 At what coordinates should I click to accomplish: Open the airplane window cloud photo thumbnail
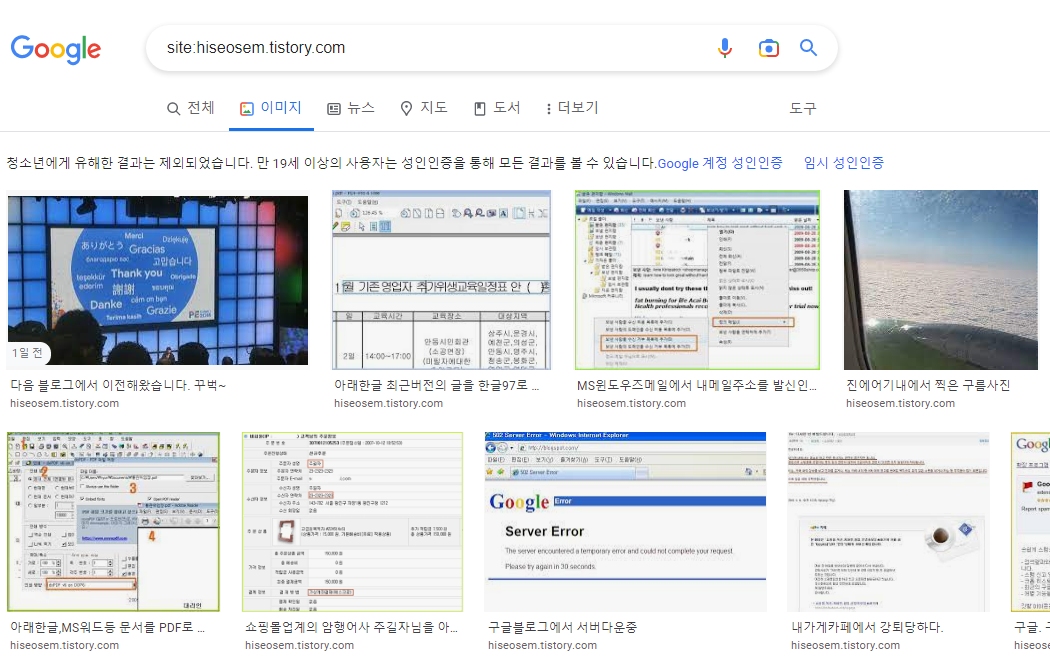tap(941, 280)
